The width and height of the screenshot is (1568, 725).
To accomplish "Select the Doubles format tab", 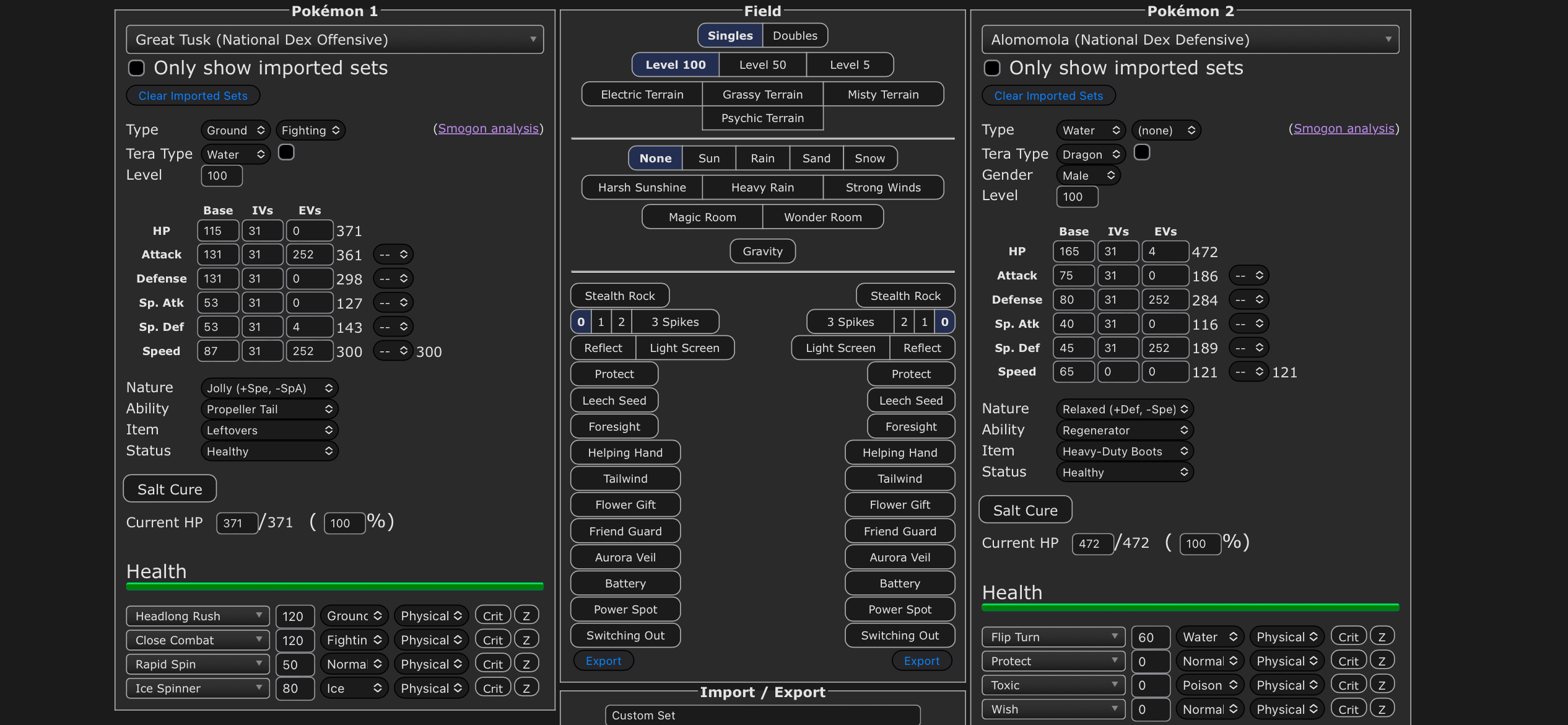I will pos(795,35).
